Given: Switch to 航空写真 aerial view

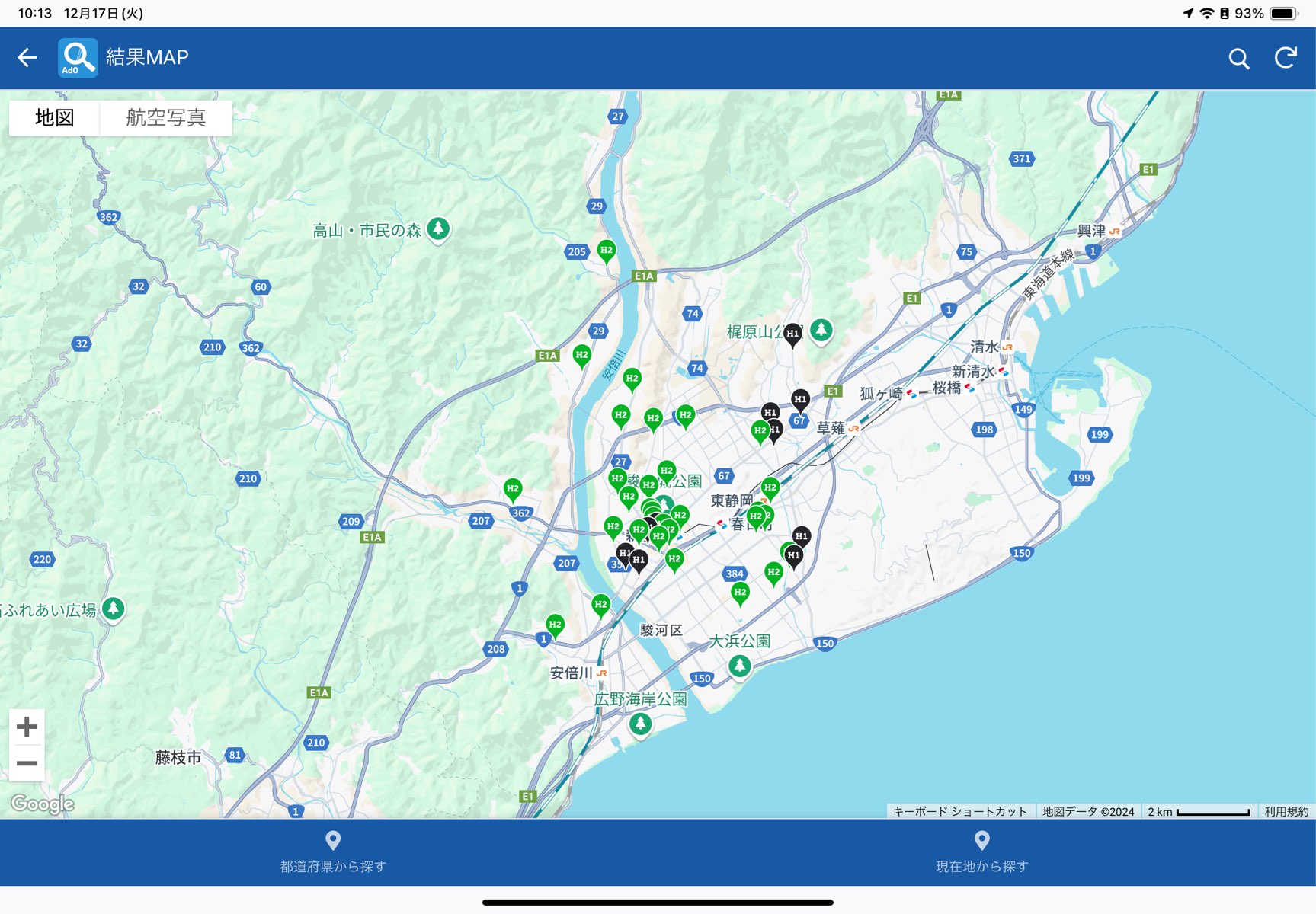Looking at the screenshot, I should [x=165, y=118].
